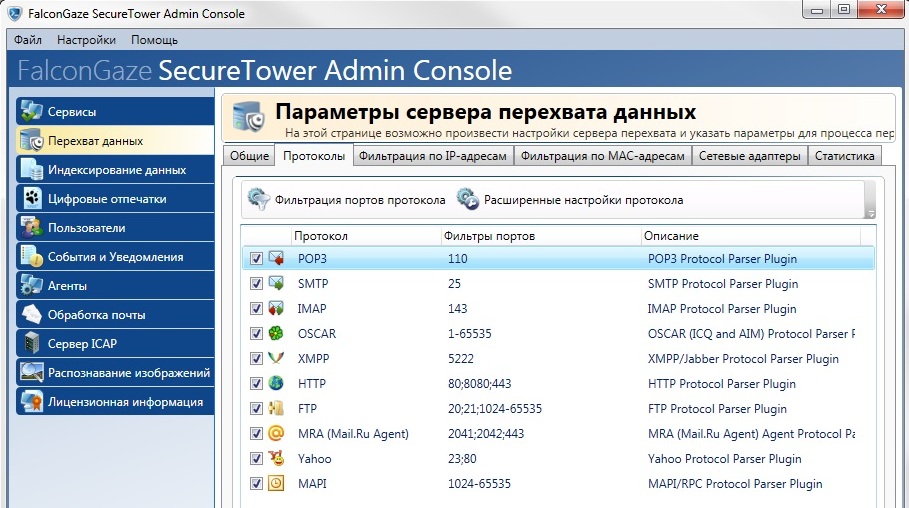Open События и Уведомления icon

[31, 256]
